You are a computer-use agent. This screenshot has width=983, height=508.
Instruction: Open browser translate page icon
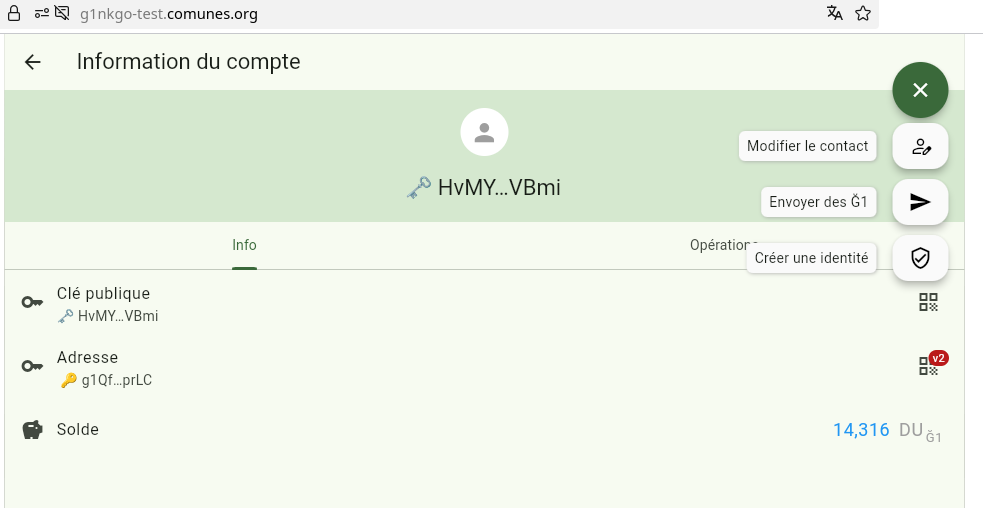tap(835, 13)
